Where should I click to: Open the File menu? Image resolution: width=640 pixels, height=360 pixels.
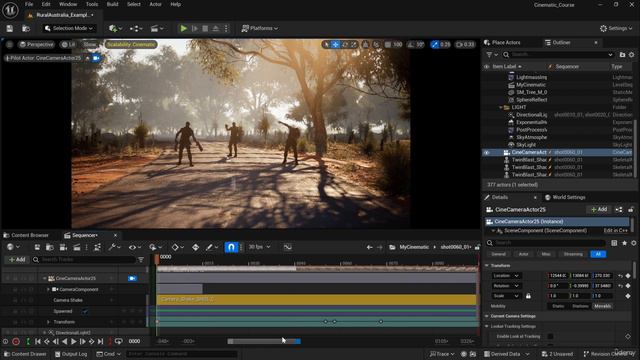(29, 4)
